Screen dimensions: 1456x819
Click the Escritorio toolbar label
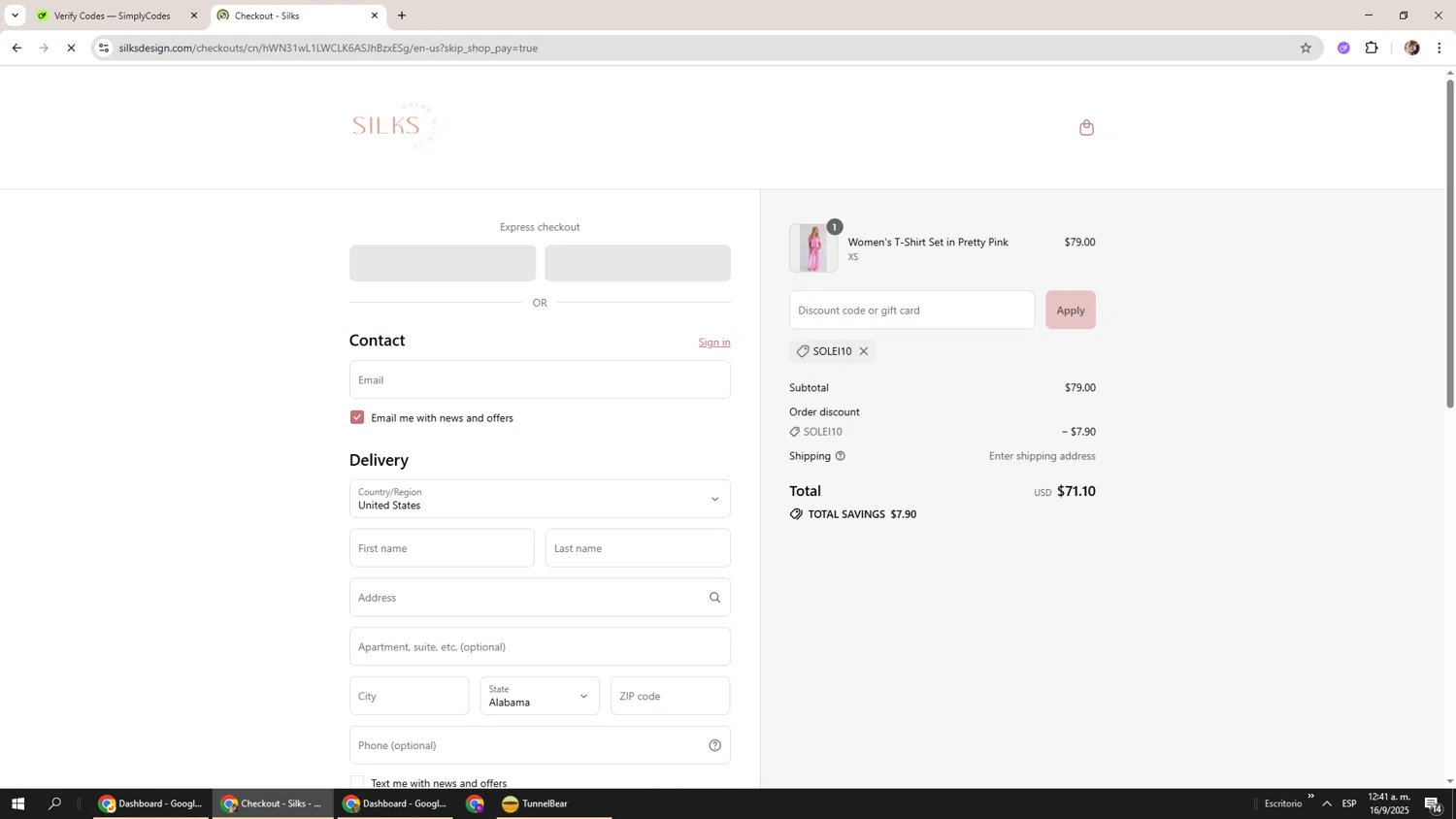pyautogui.click(x=1283, y=803)
